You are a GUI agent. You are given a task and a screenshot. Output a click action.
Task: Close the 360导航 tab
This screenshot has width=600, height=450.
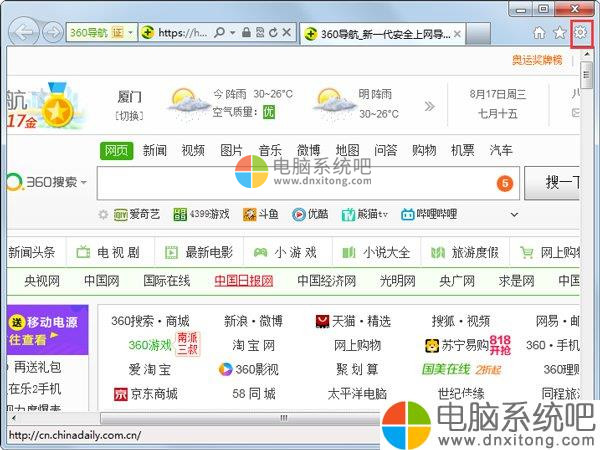point(457,34)
